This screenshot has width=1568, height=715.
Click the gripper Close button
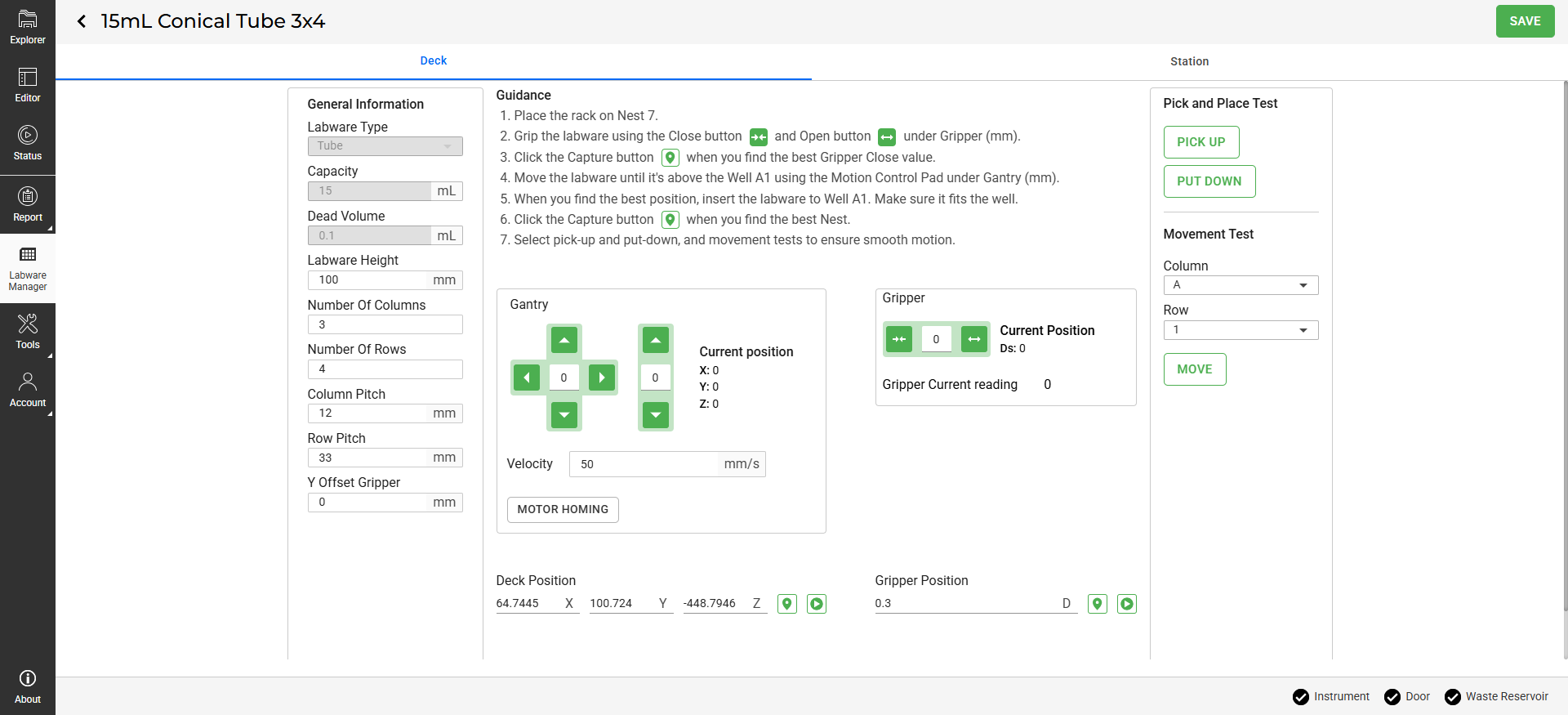[x=899, y=339]
